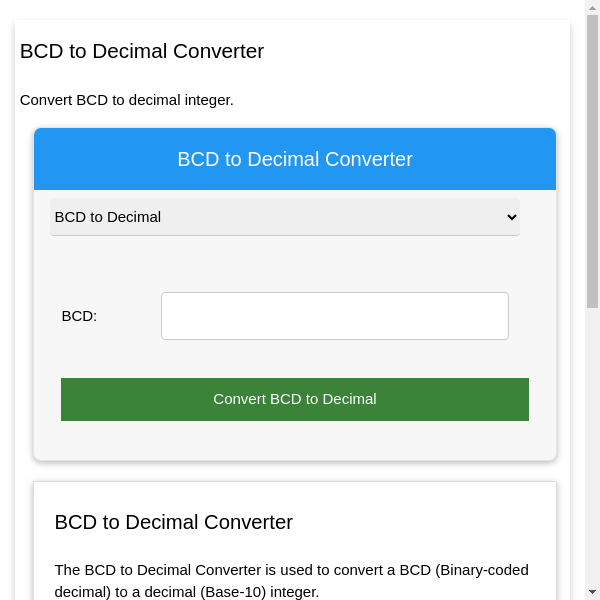Click the paragraph starting 'The BCD to Decimal Converter'
This screenshot has height=600, width=600.
pyautogui.click(x=292, y=581)
